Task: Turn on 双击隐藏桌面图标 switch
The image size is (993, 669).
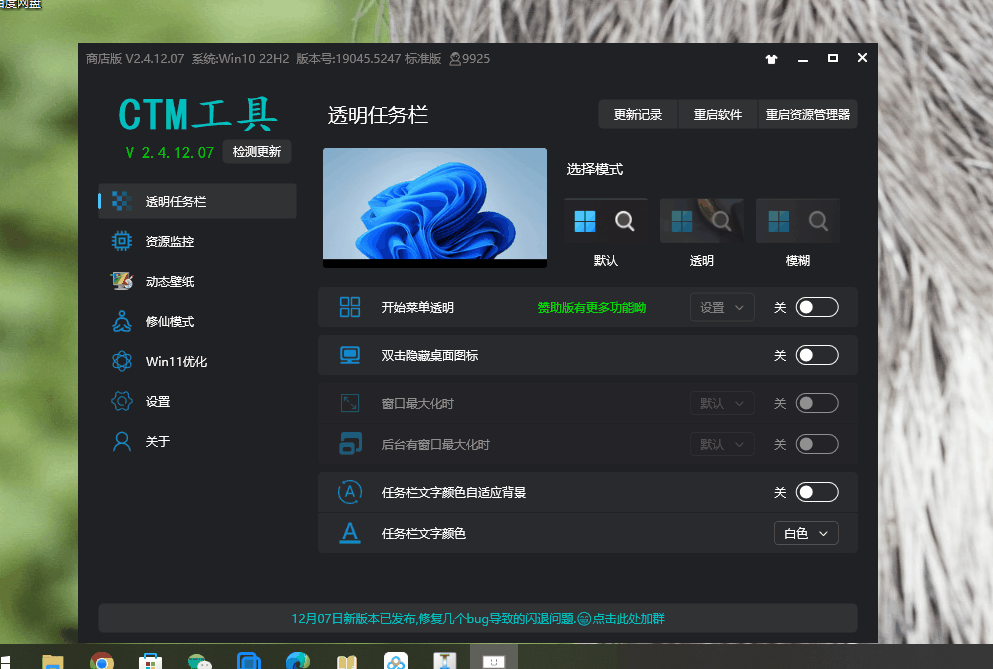Action: (817, 355)
